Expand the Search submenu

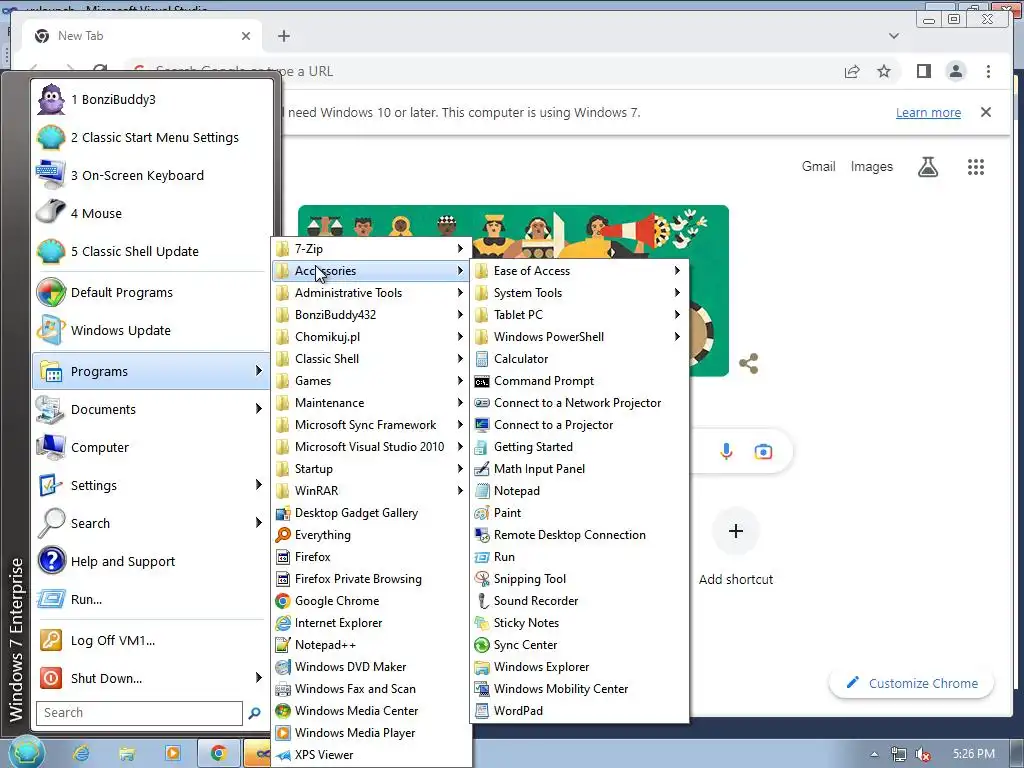point(150,524)
